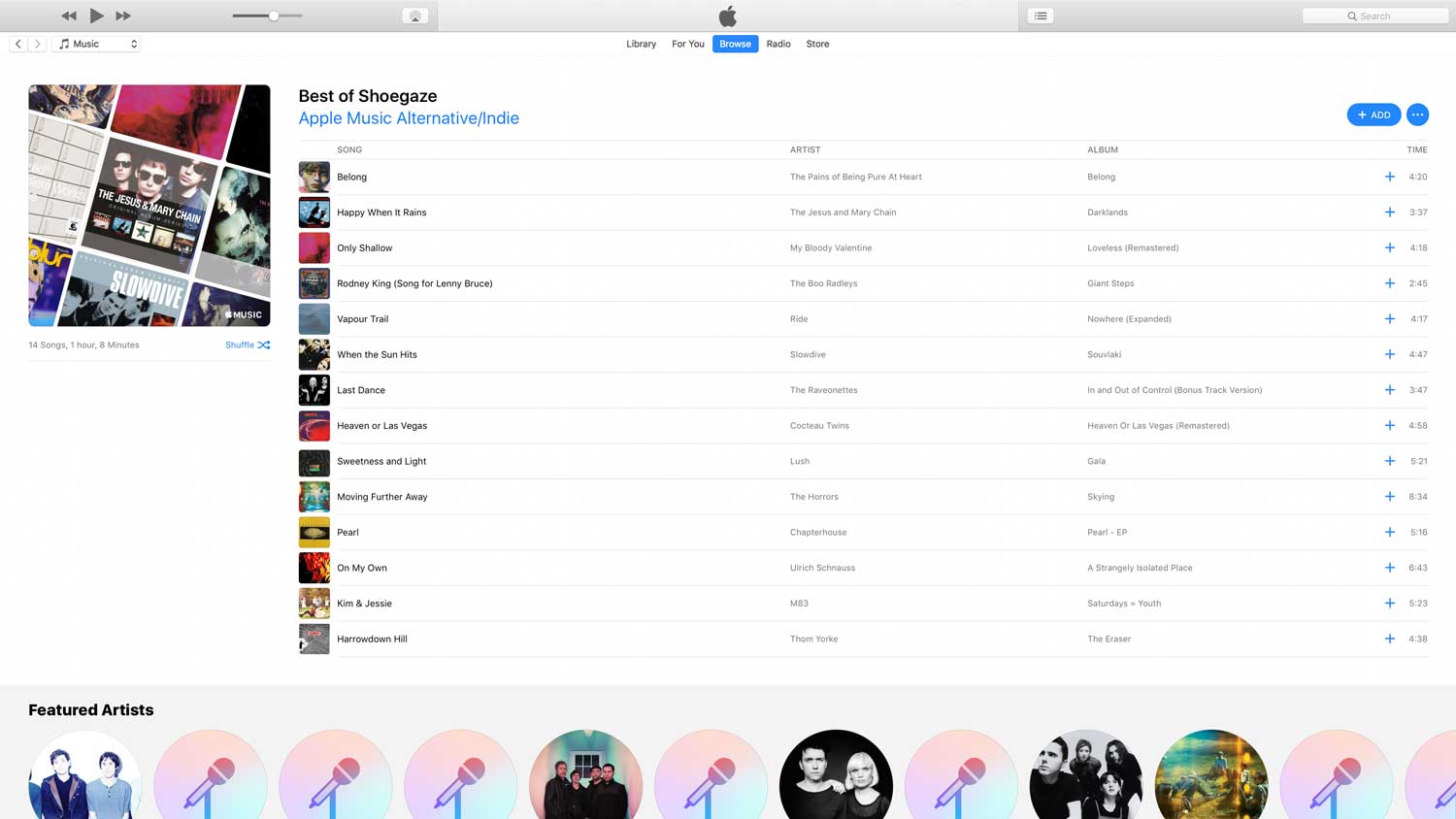This screenshot has height=819, width=1456.
Task: Click the playlist cover artwork
Action: click(x=149, y=206)
